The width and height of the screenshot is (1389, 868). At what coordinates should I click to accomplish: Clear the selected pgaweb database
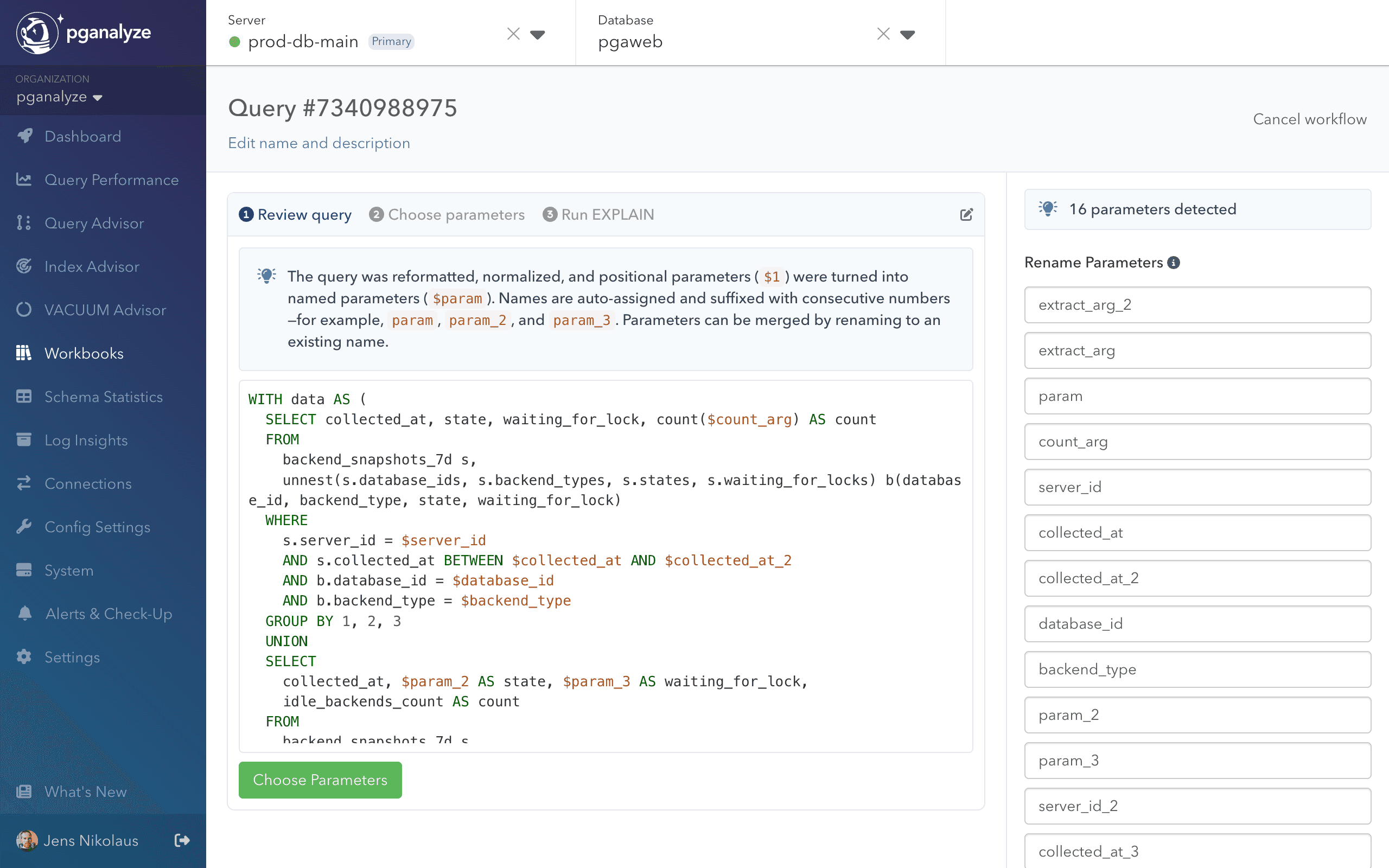[x=883, y=34]
